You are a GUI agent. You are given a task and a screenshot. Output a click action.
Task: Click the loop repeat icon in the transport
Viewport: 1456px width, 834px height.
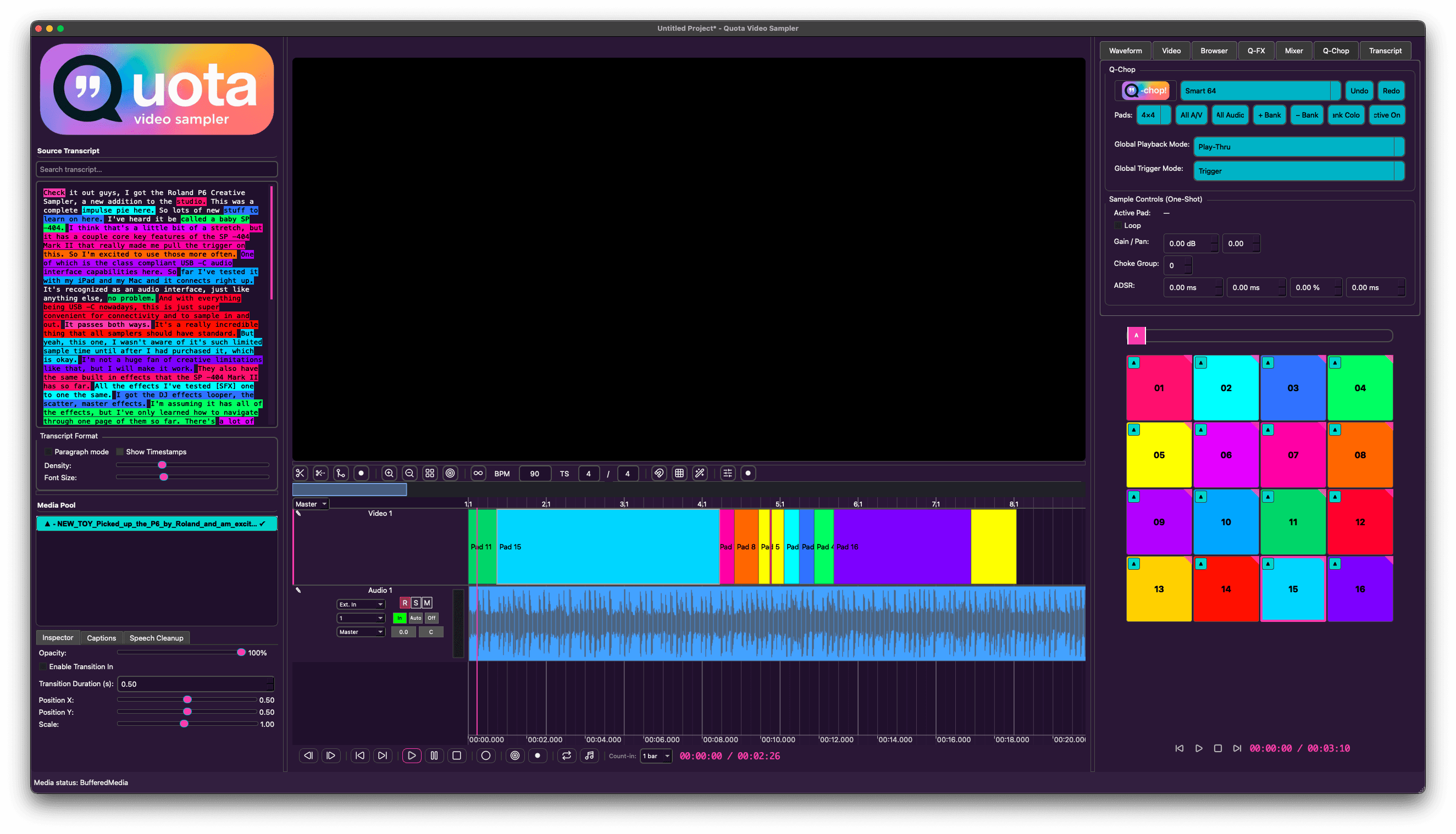567,755
